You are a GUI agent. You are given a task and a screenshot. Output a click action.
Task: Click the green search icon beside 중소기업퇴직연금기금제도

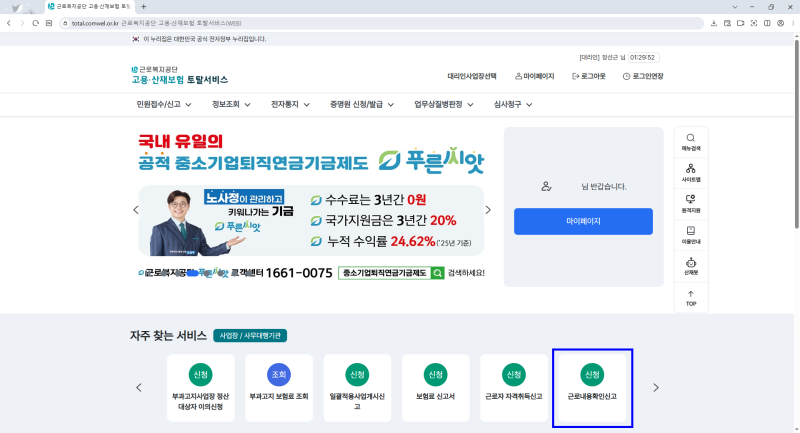[437, 273]
